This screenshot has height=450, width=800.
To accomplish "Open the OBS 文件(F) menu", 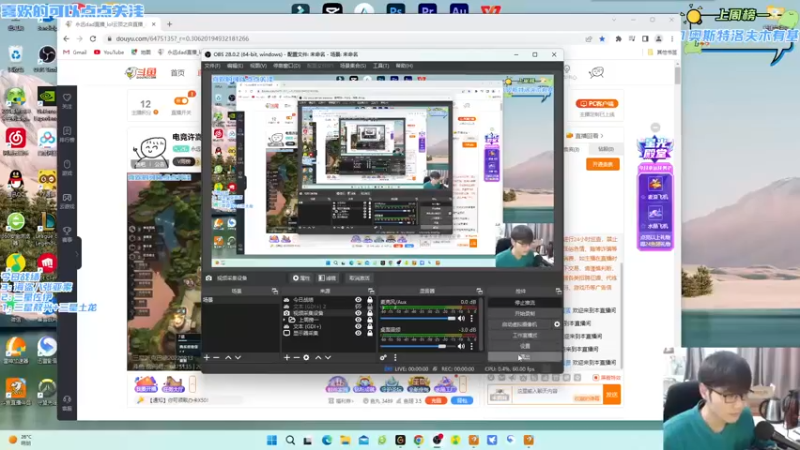I will tap(212, 66).
